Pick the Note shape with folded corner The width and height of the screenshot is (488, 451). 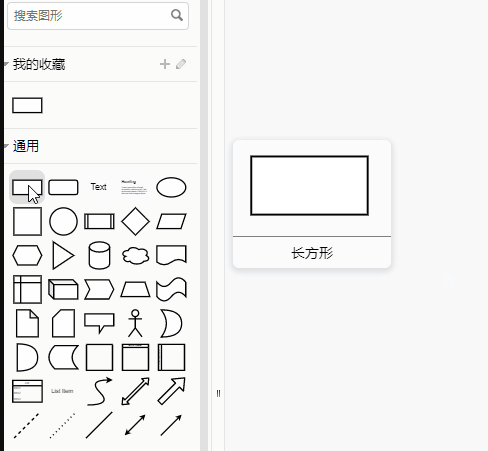(x=27, y=323)
